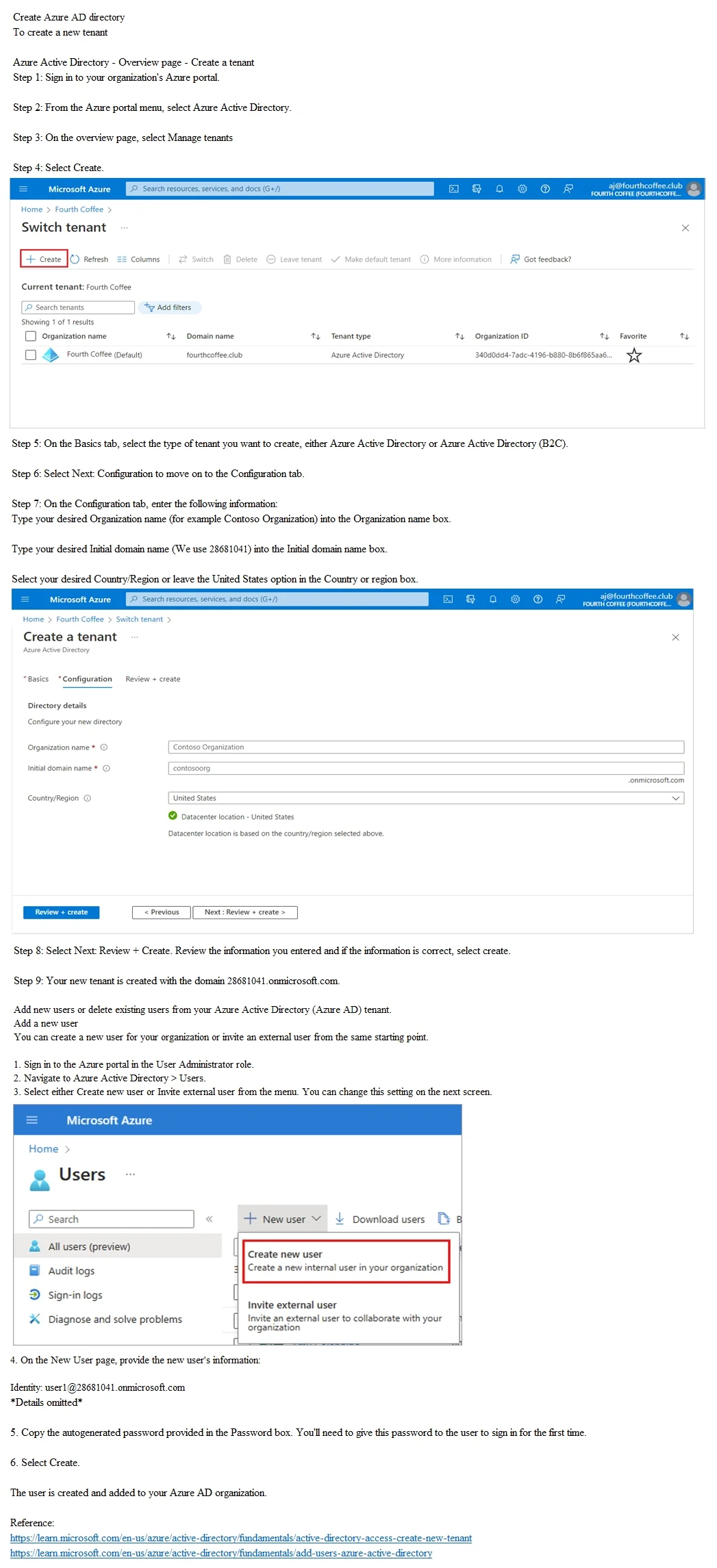Select Audit logs in Users sidebar
Viewport: 717px width, 1568px height.
tap(71, 1271)
